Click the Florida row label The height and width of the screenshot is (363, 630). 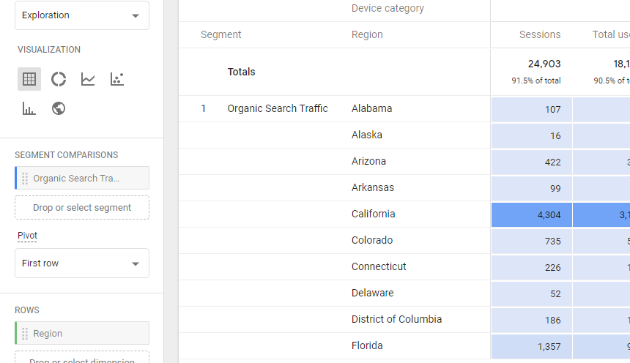click(x=367, y=345)
